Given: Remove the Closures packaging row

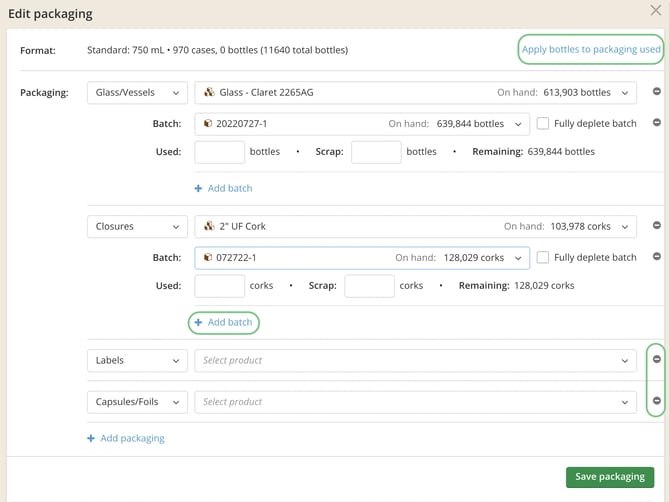Looking at the screenshot, I should pyautogui.click(x=657, y=226).
